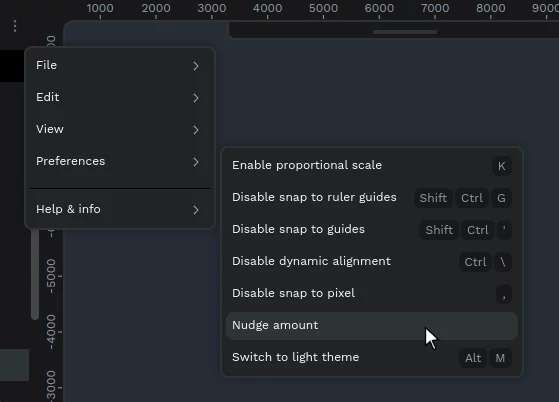Disable dynamic alignment option
This screenshot has width=559, height=402.
tap(372, 262)
